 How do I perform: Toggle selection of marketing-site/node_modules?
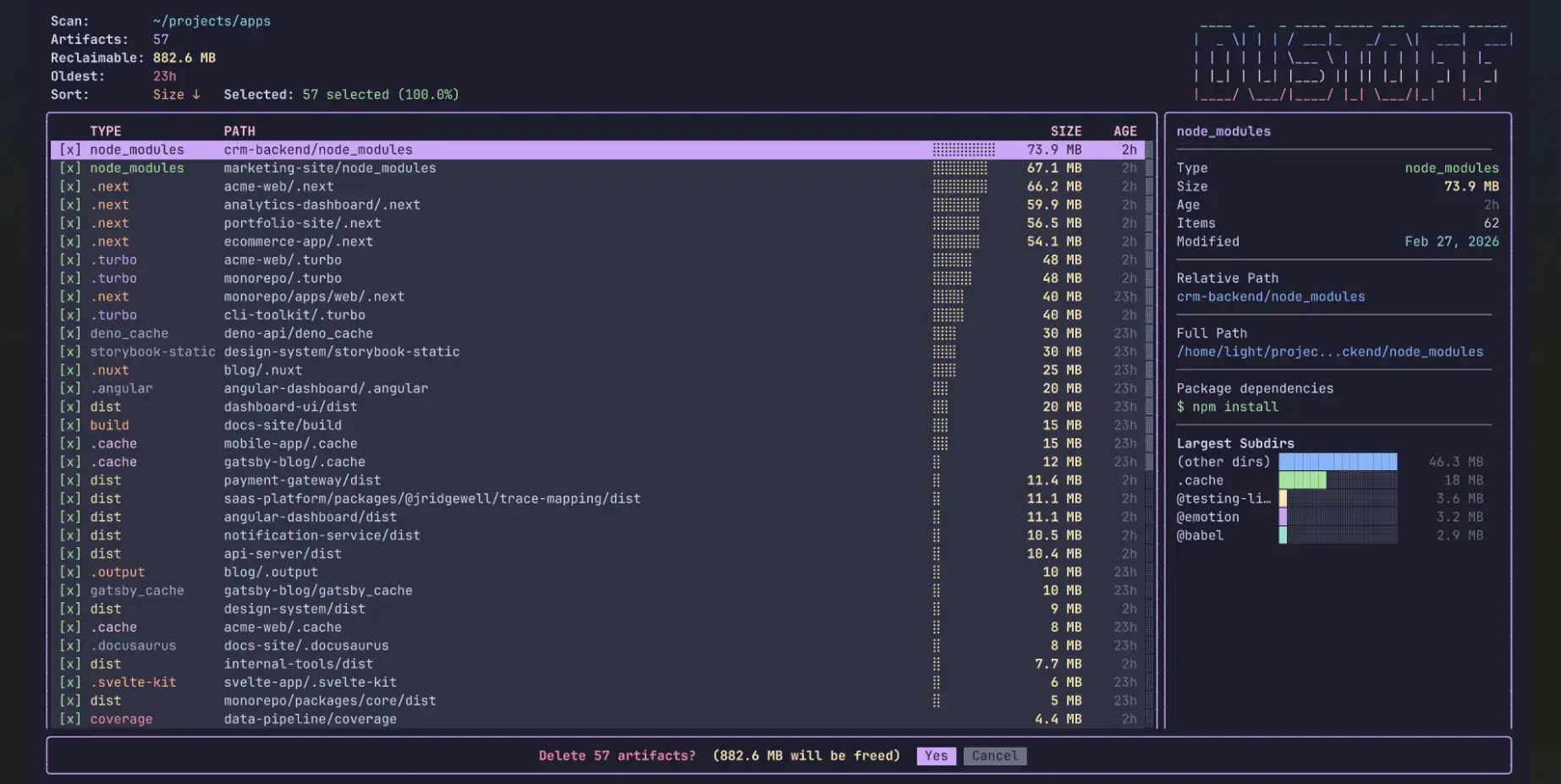point(71,167)
